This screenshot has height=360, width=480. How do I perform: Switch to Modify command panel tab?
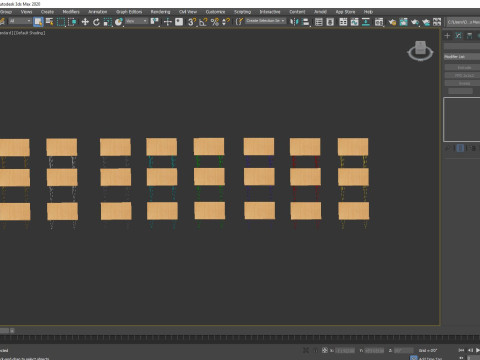coord(458,36)
